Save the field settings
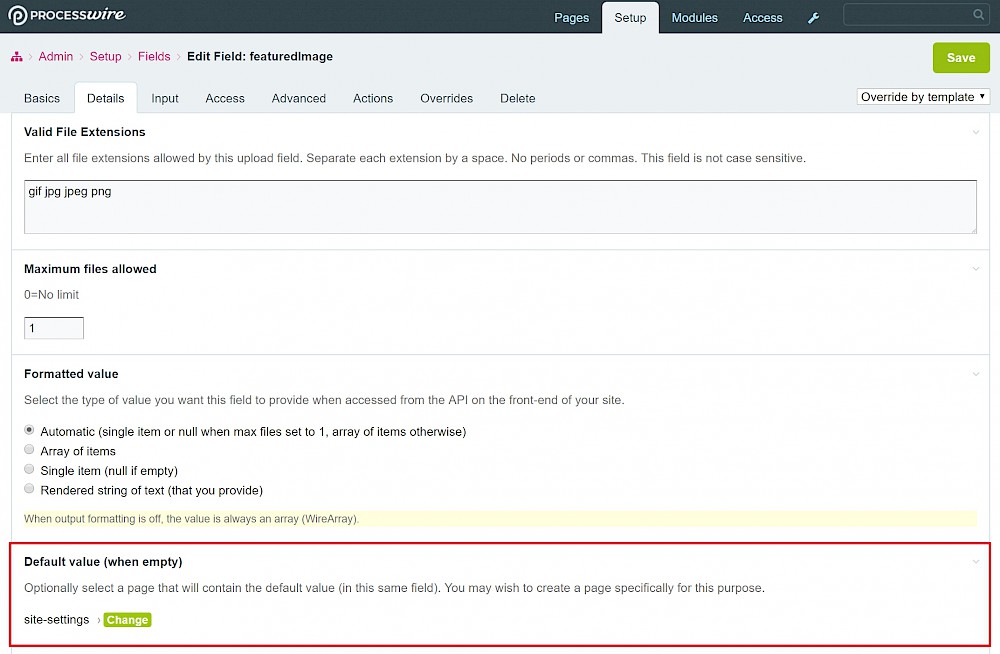1000x654 pixels. [961, 57]
